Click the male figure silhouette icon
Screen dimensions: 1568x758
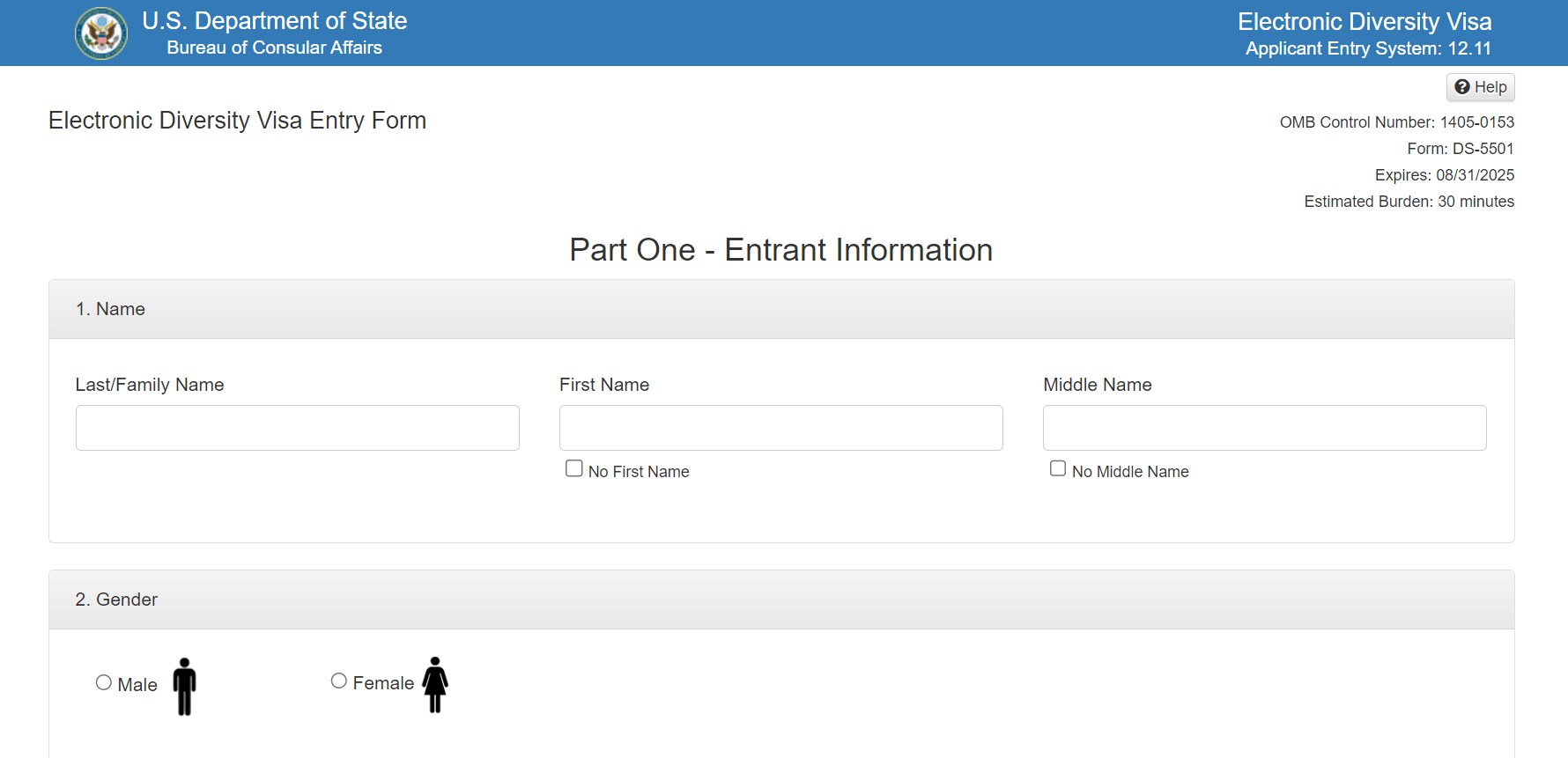pos(184,686)
